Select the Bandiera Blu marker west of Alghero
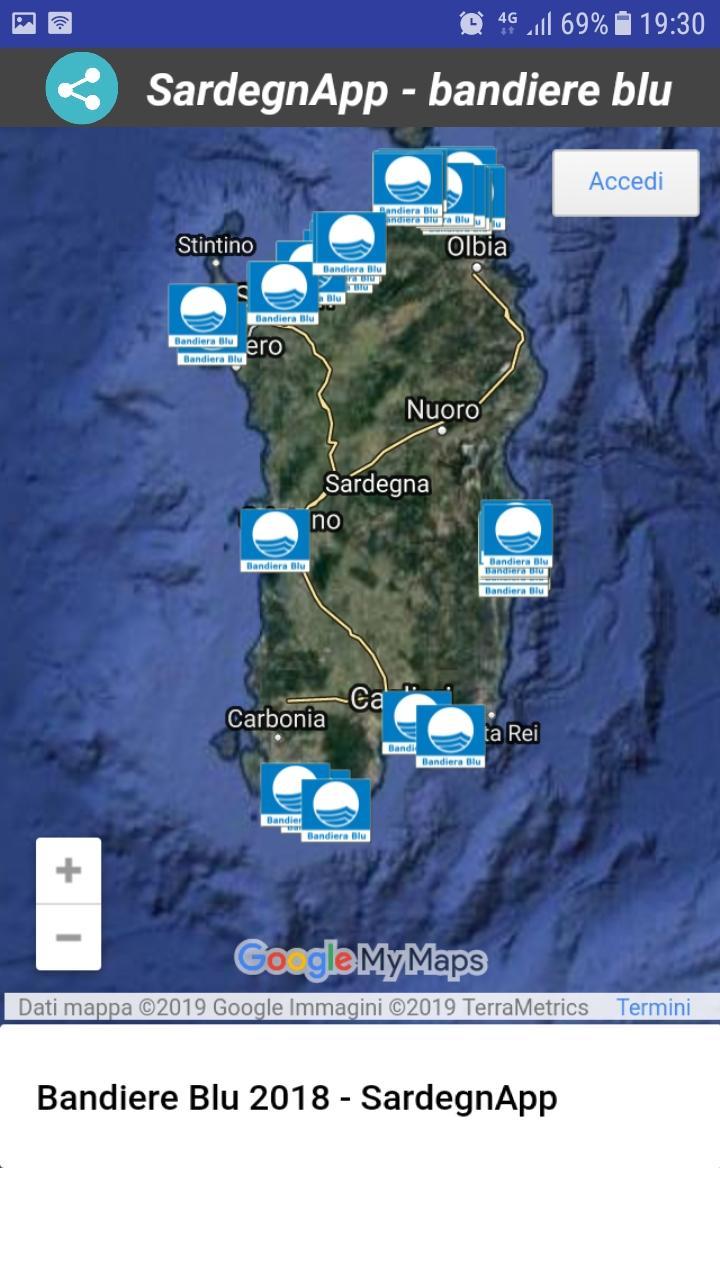The height and width of the screenshot is (1280, 720). (x=203, y=316)
